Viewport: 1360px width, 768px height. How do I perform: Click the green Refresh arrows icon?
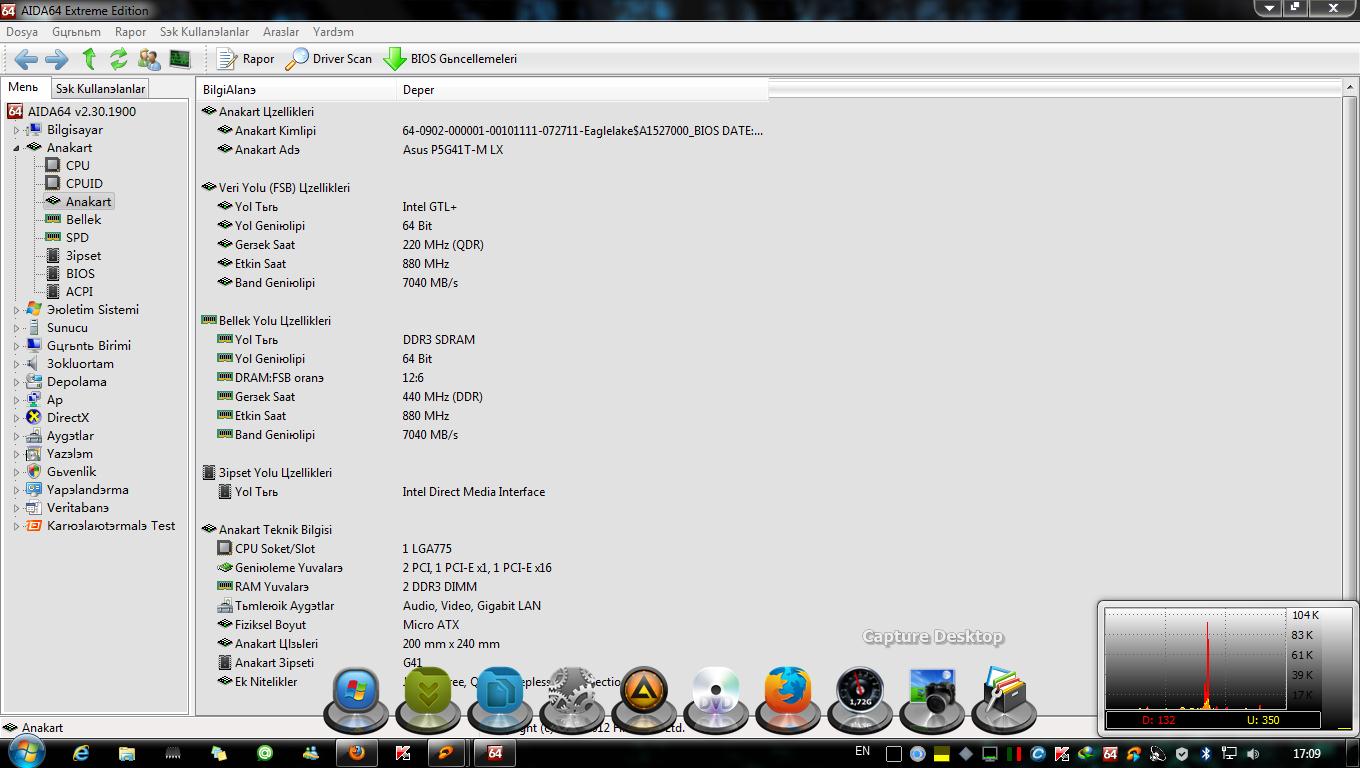tap(119, 59)
